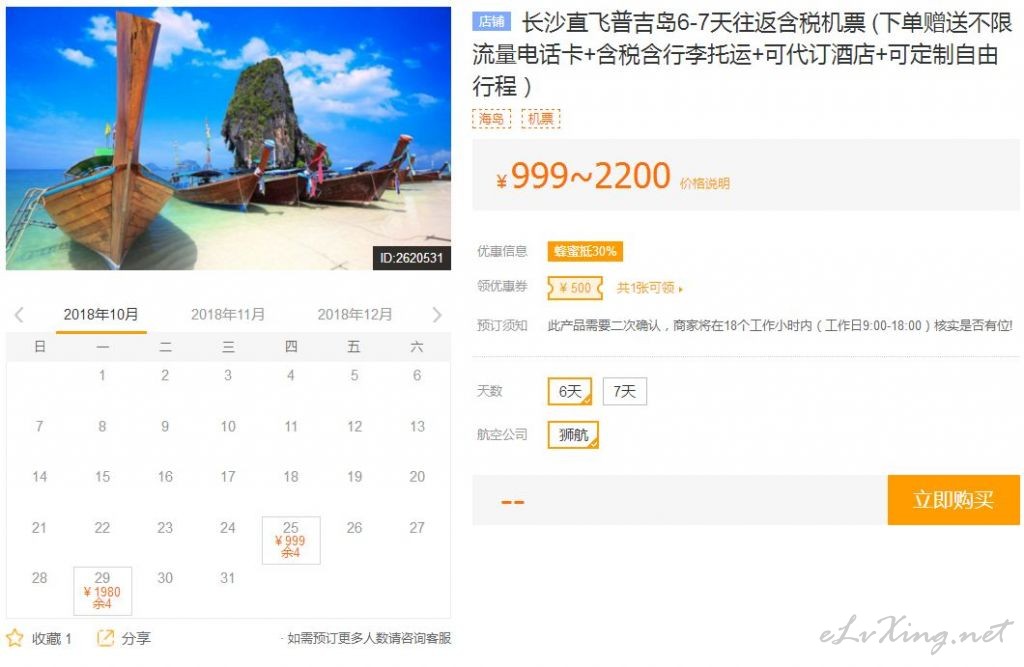Click the ¥500 coupon ticket
Screen dimensions: 1024x667
point(575,287)
